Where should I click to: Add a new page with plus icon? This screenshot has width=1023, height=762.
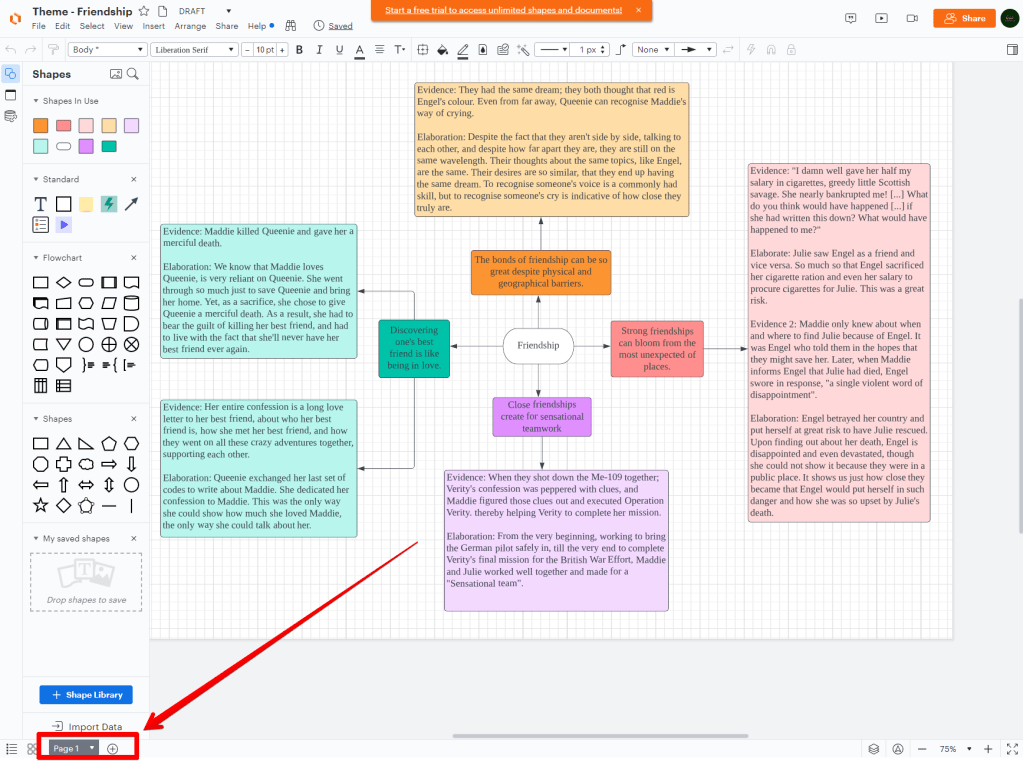point(113,749)
